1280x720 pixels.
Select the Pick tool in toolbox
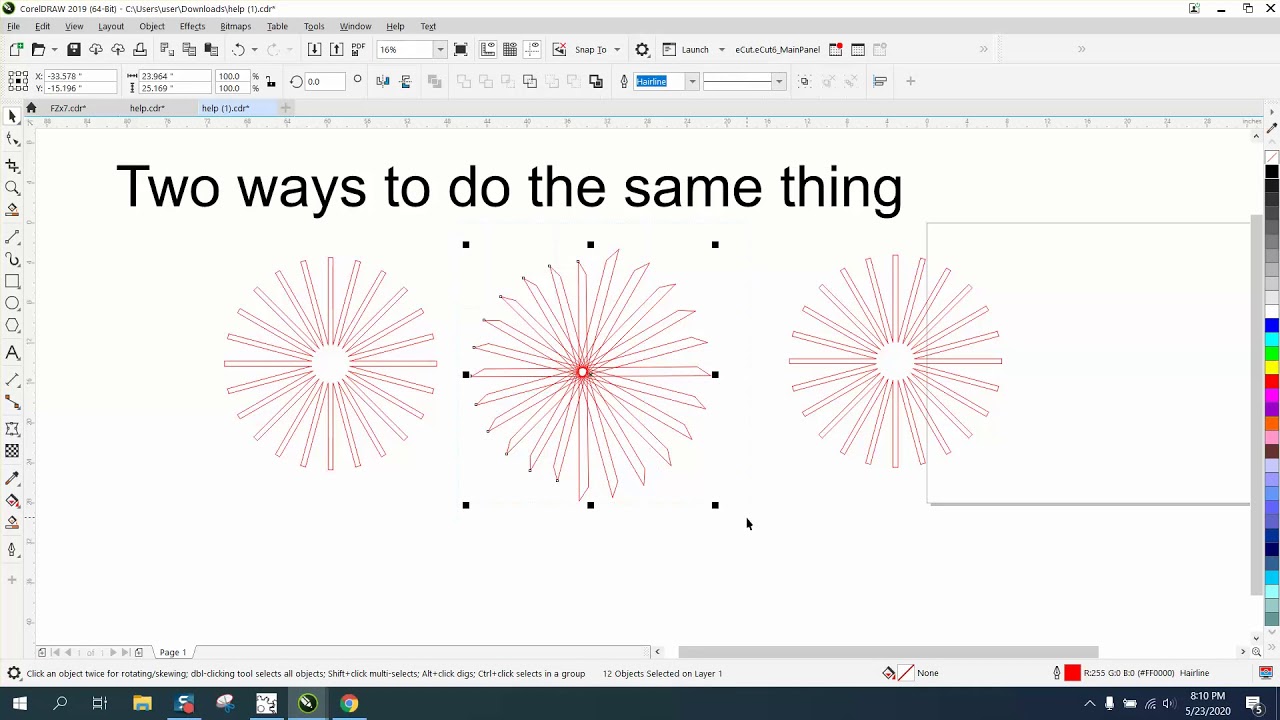[12, 117]
